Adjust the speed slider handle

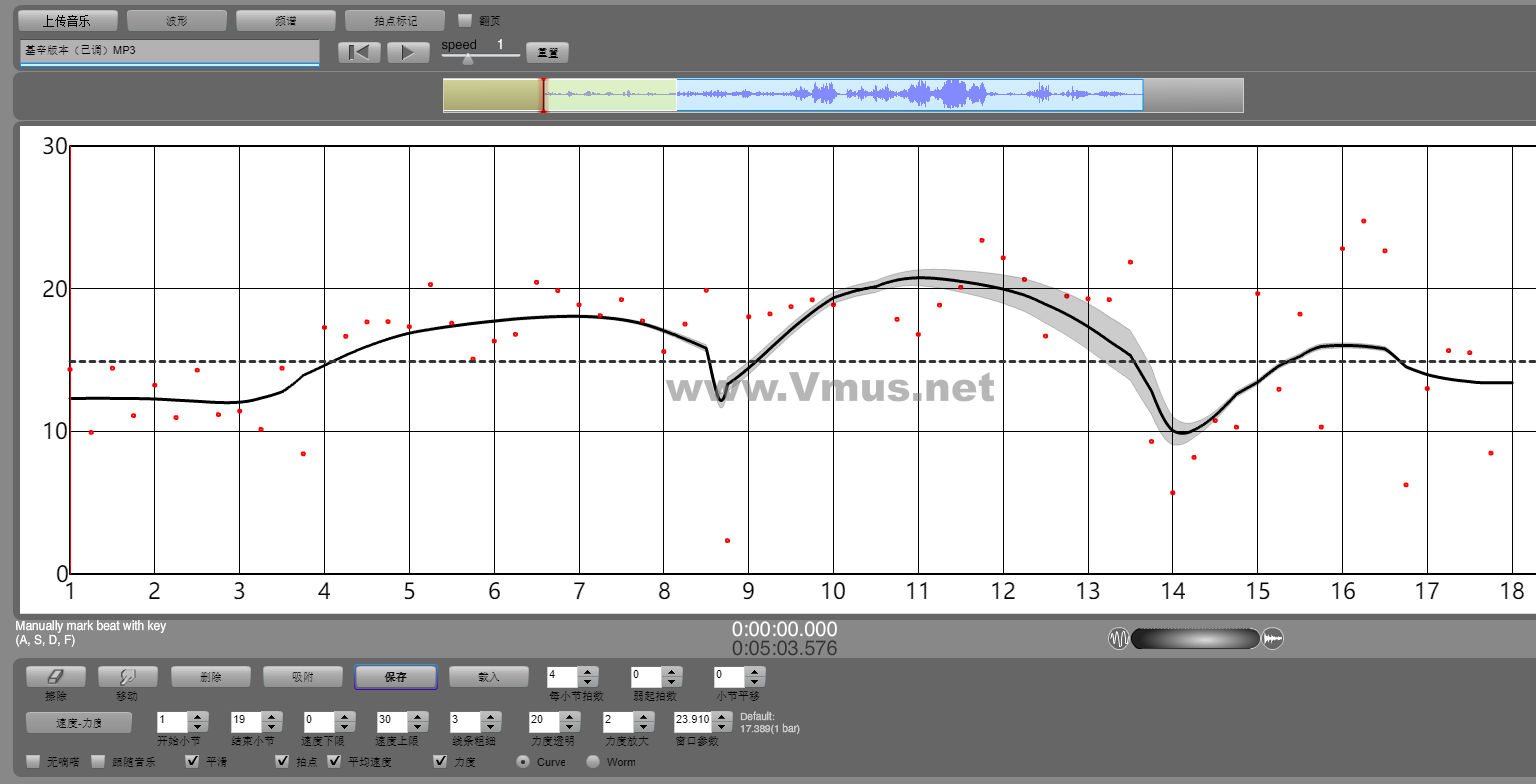(467, 58)
